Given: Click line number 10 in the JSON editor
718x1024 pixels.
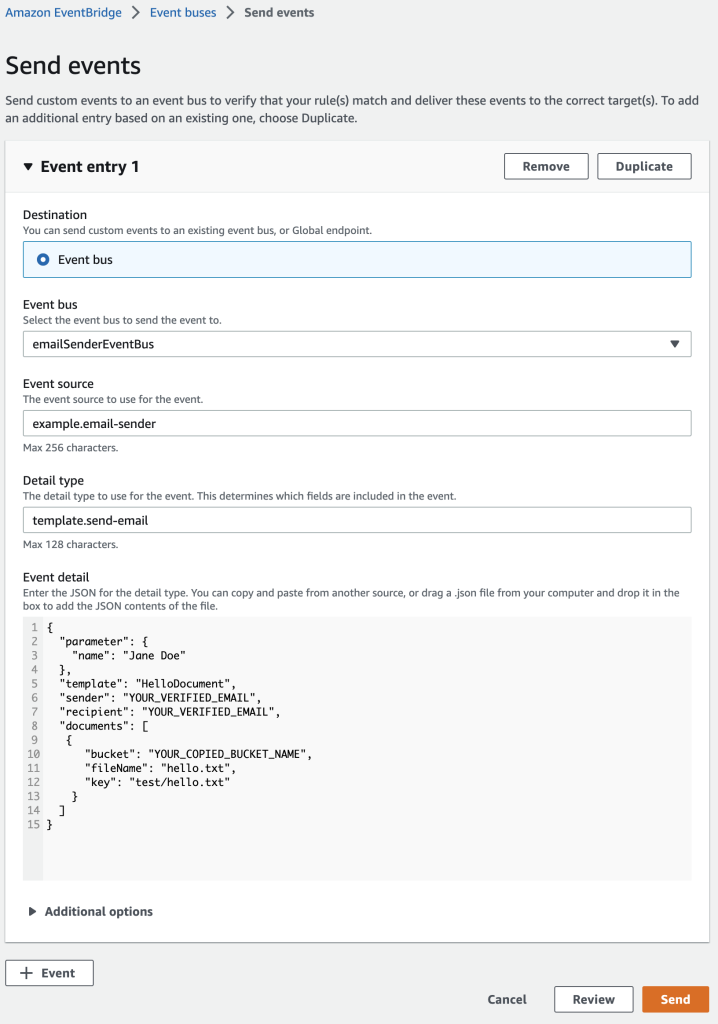Looking at the screenshot, I should point(32,753).
